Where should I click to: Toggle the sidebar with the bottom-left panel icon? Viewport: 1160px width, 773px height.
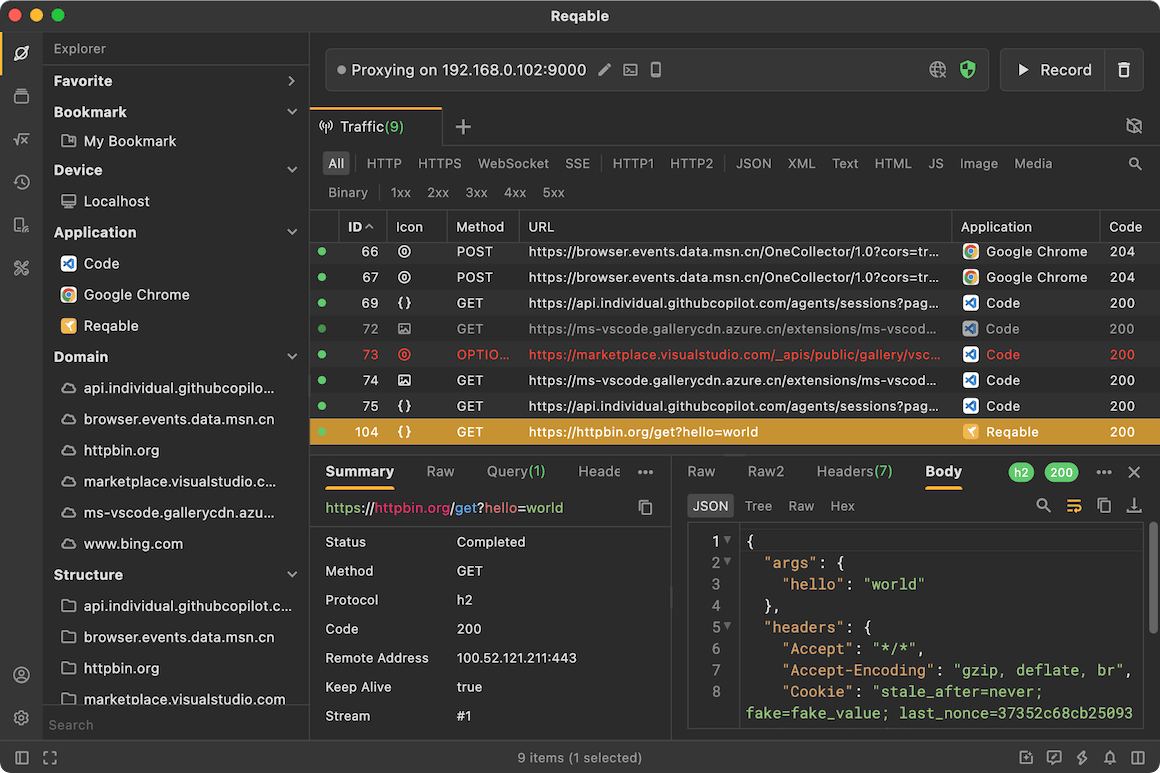[x=21, y=757]
